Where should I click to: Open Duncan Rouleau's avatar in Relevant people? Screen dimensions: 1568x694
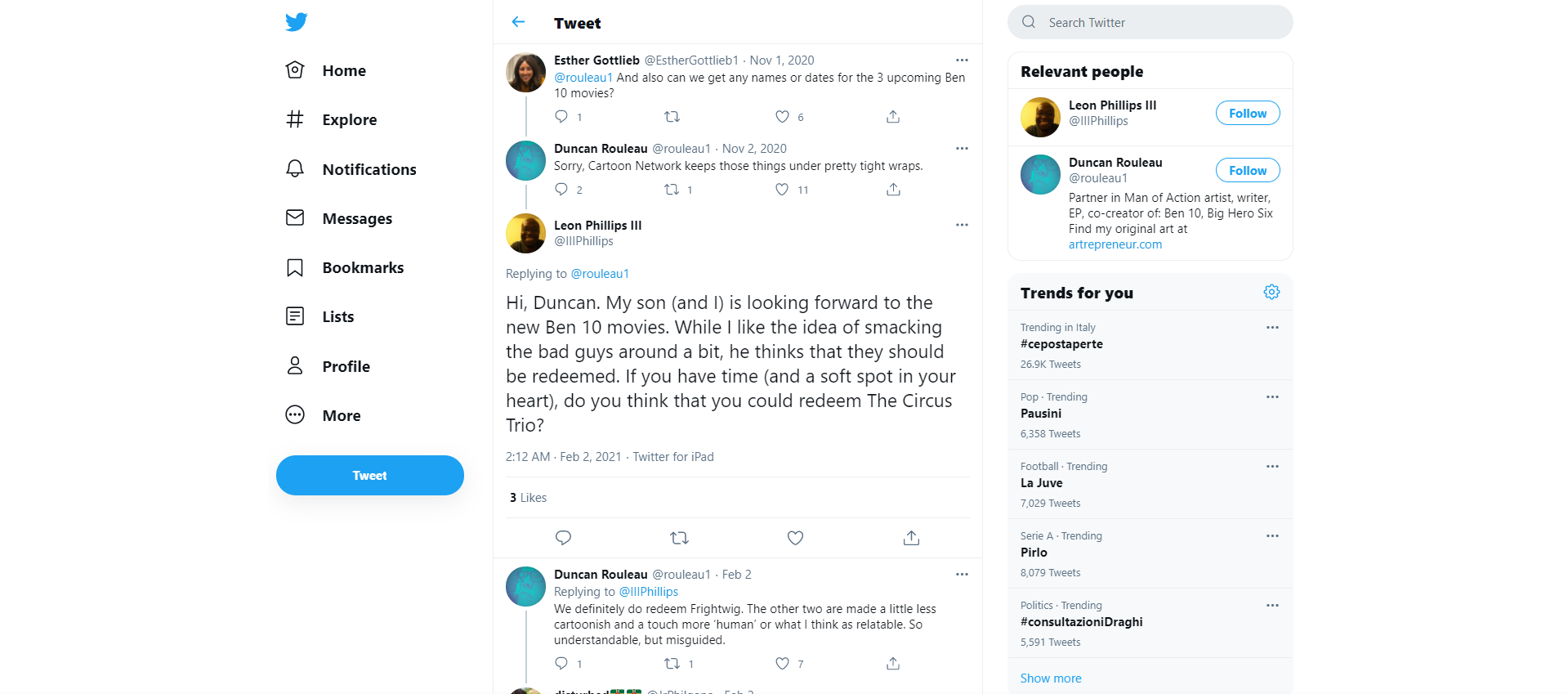point(1040,174)
